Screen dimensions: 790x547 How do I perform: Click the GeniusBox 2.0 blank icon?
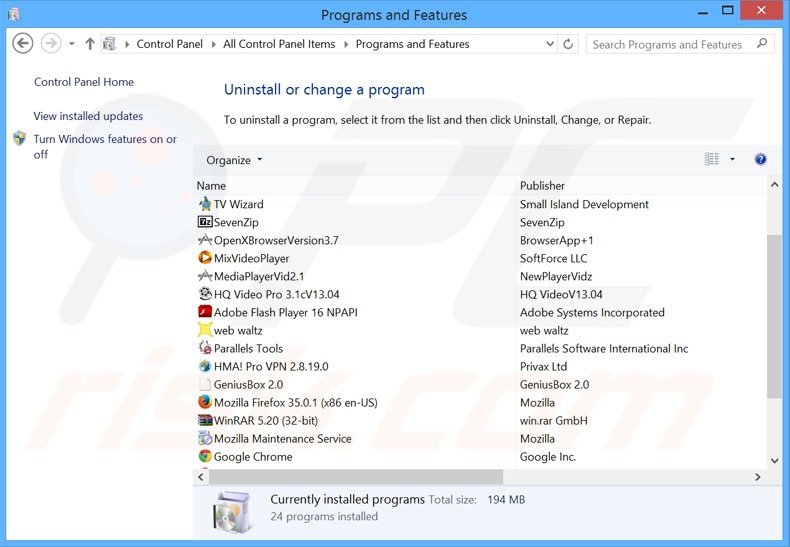(205, 384)
